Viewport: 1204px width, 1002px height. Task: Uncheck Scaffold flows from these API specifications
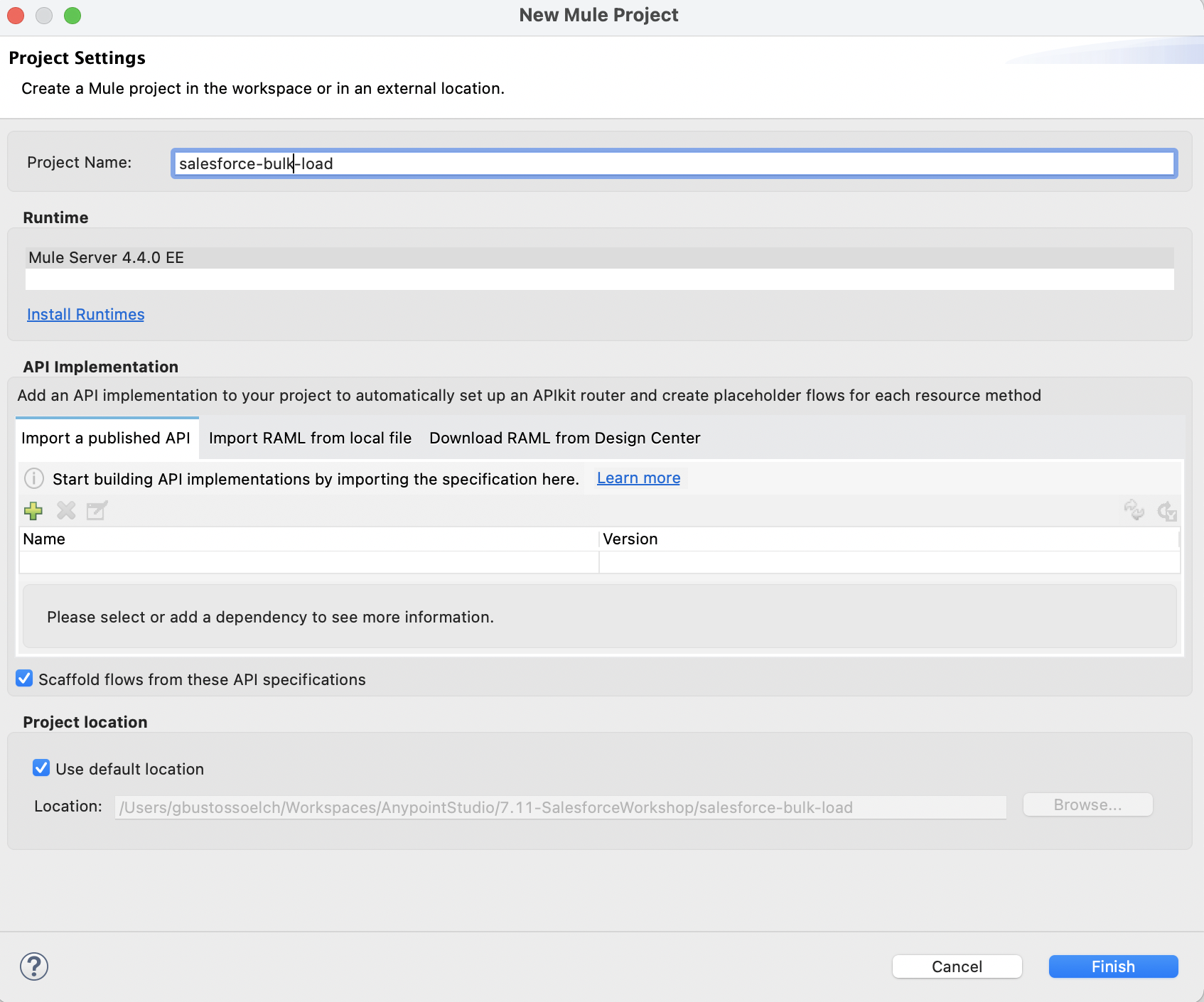click(x=23, y=679)
